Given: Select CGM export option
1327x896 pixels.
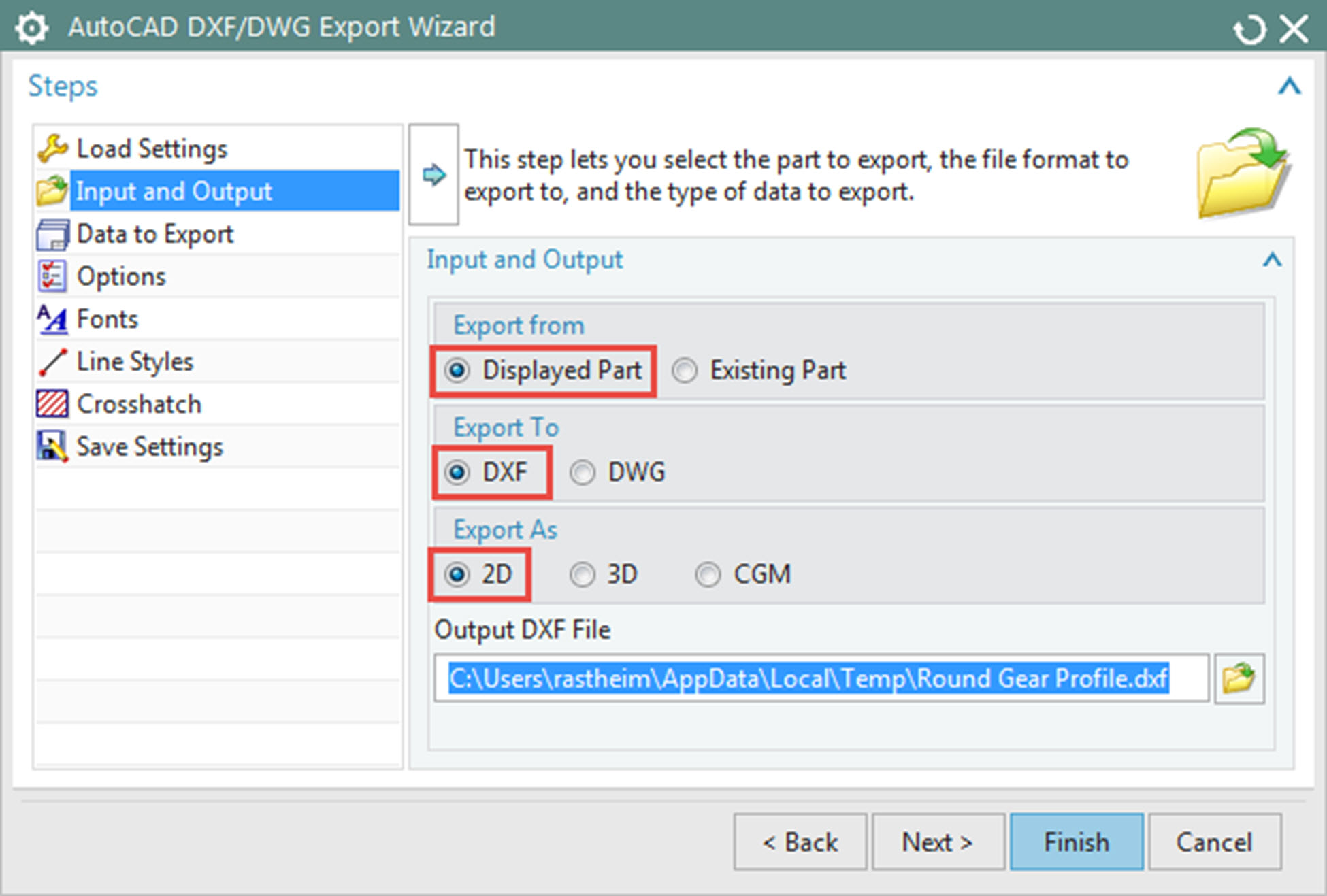Looking at the screenshot, I should click(x=708, y=575).
